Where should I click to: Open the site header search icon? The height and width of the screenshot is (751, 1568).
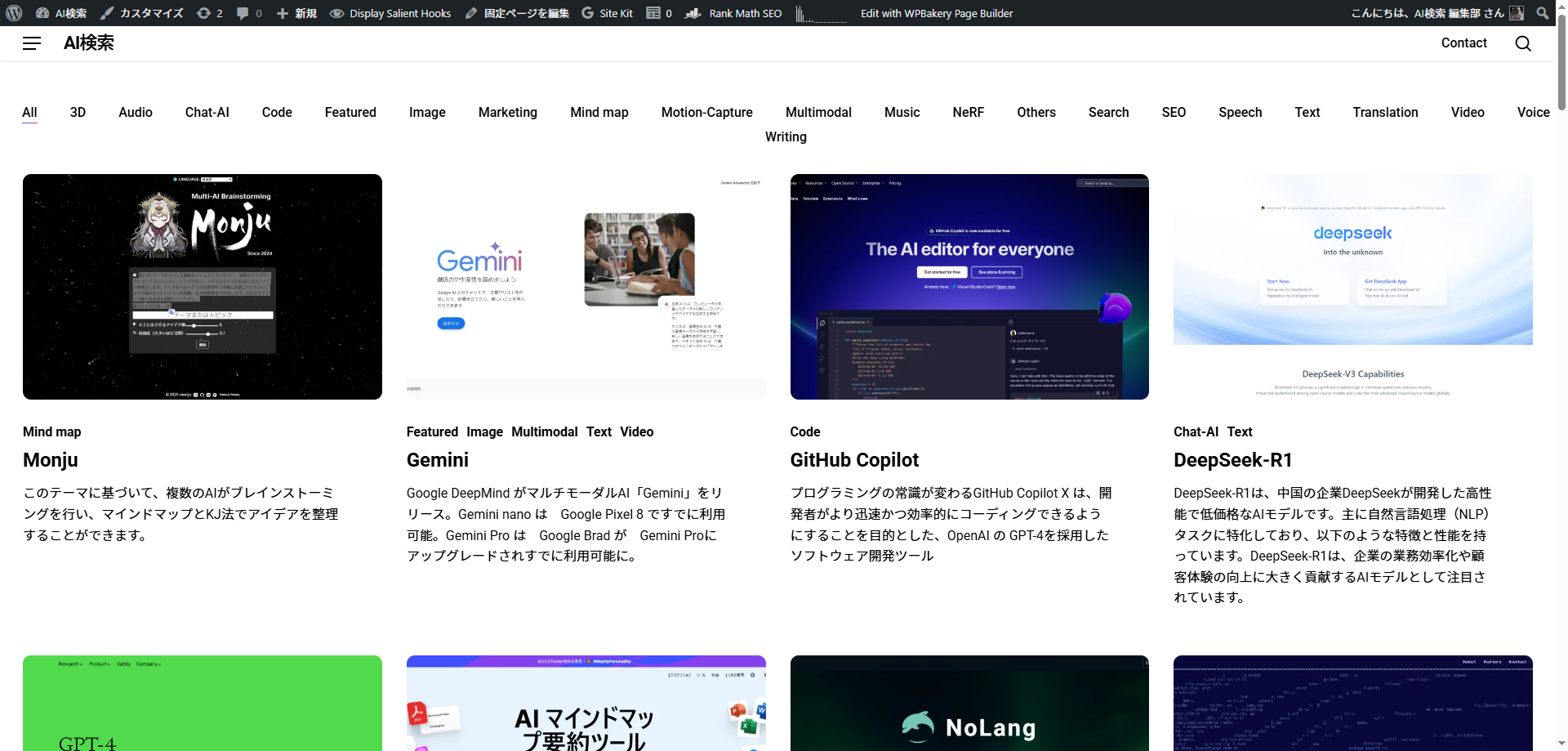(x=1523, y=43)
